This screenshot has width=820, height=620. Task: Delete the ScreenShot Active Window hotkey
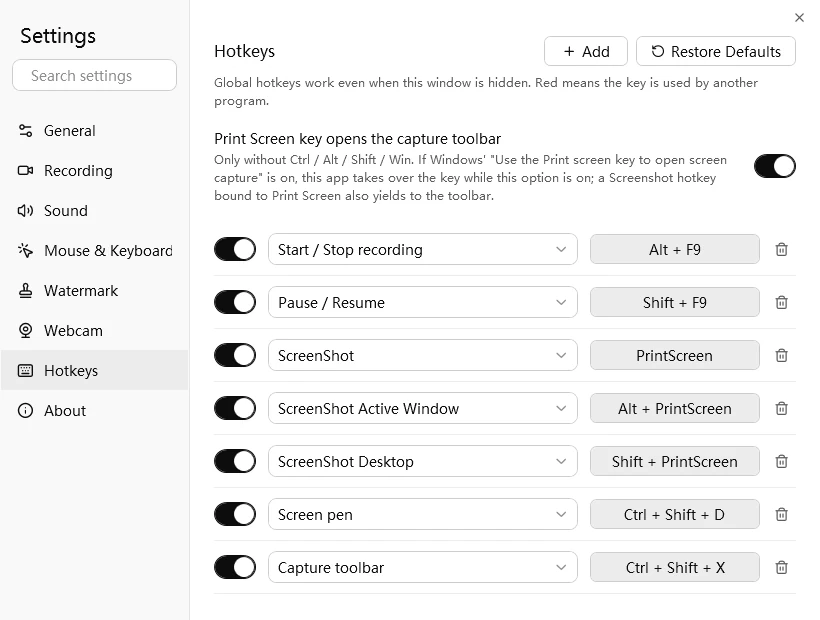click(781, 408)
